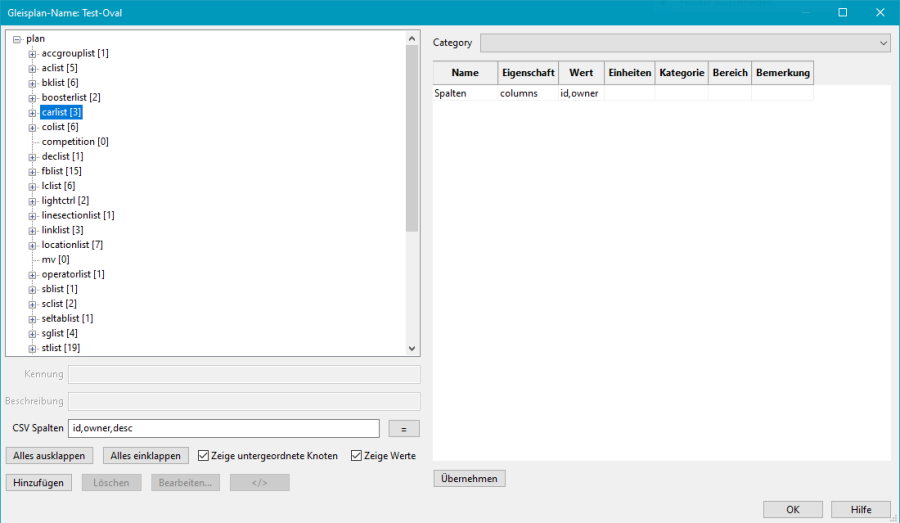Click the 'id,owner' Wert cell
This screenshot has width=900, height=523.
[x=580, y=93]
